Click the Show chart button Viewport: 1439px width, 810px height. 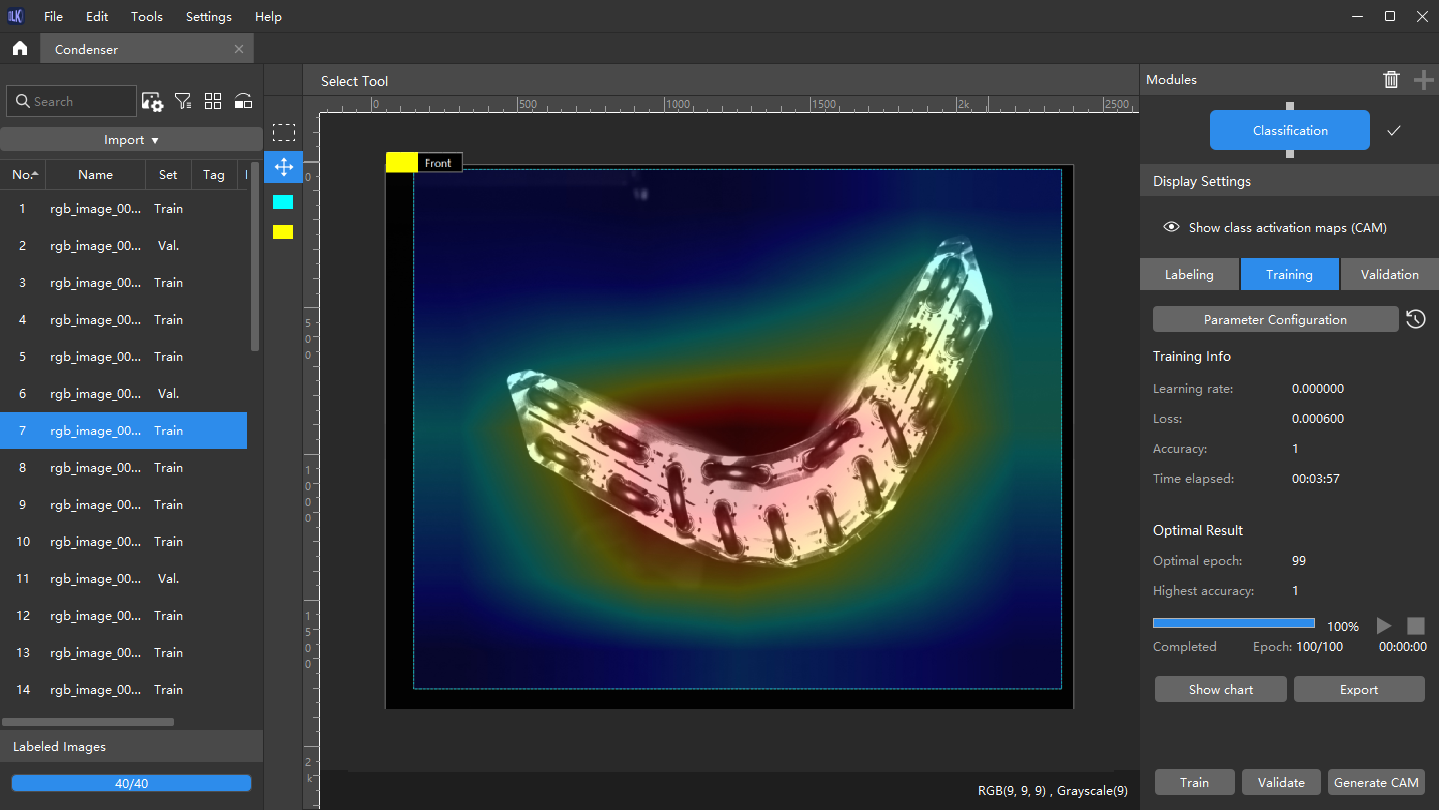click(1220, 689)
